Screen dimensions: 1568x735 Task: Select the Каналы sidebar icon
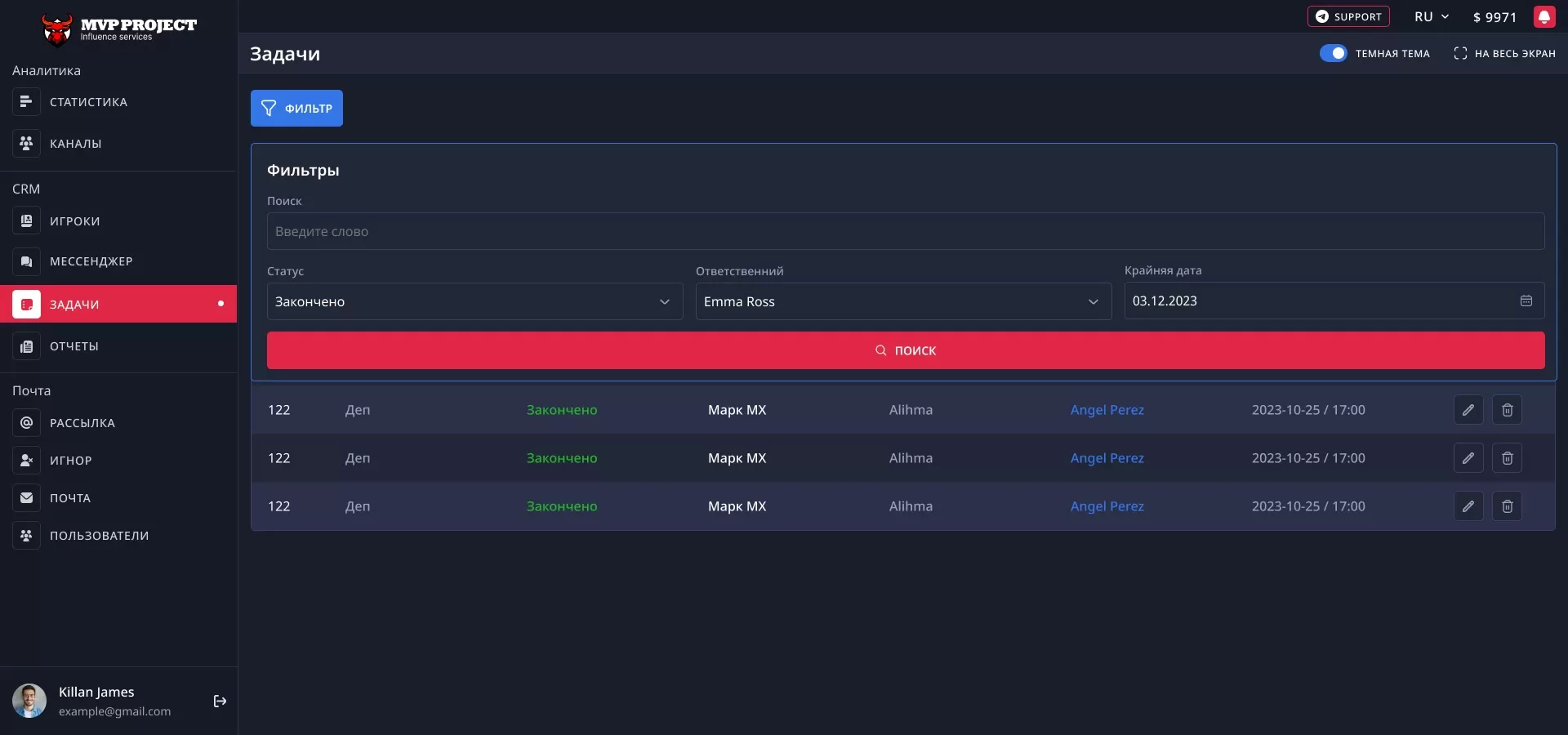coord(26,144)
